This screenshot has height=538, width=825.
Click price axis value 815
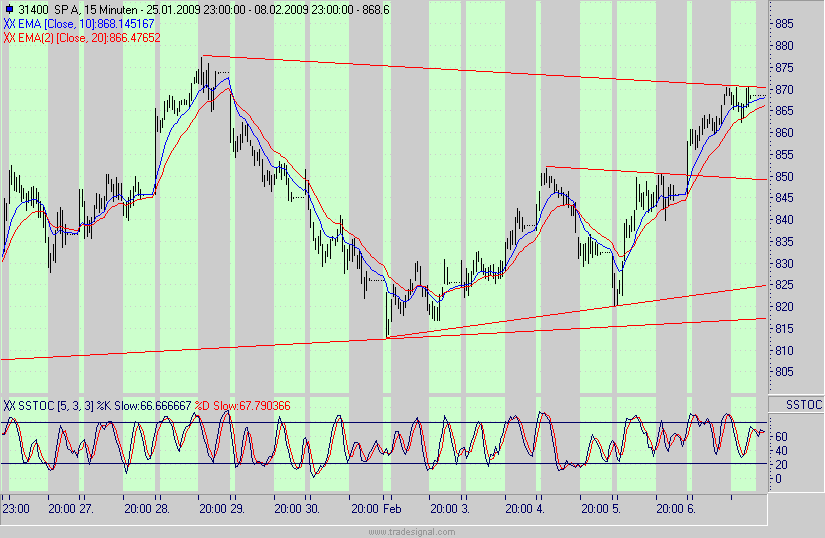tap(784, 329)
